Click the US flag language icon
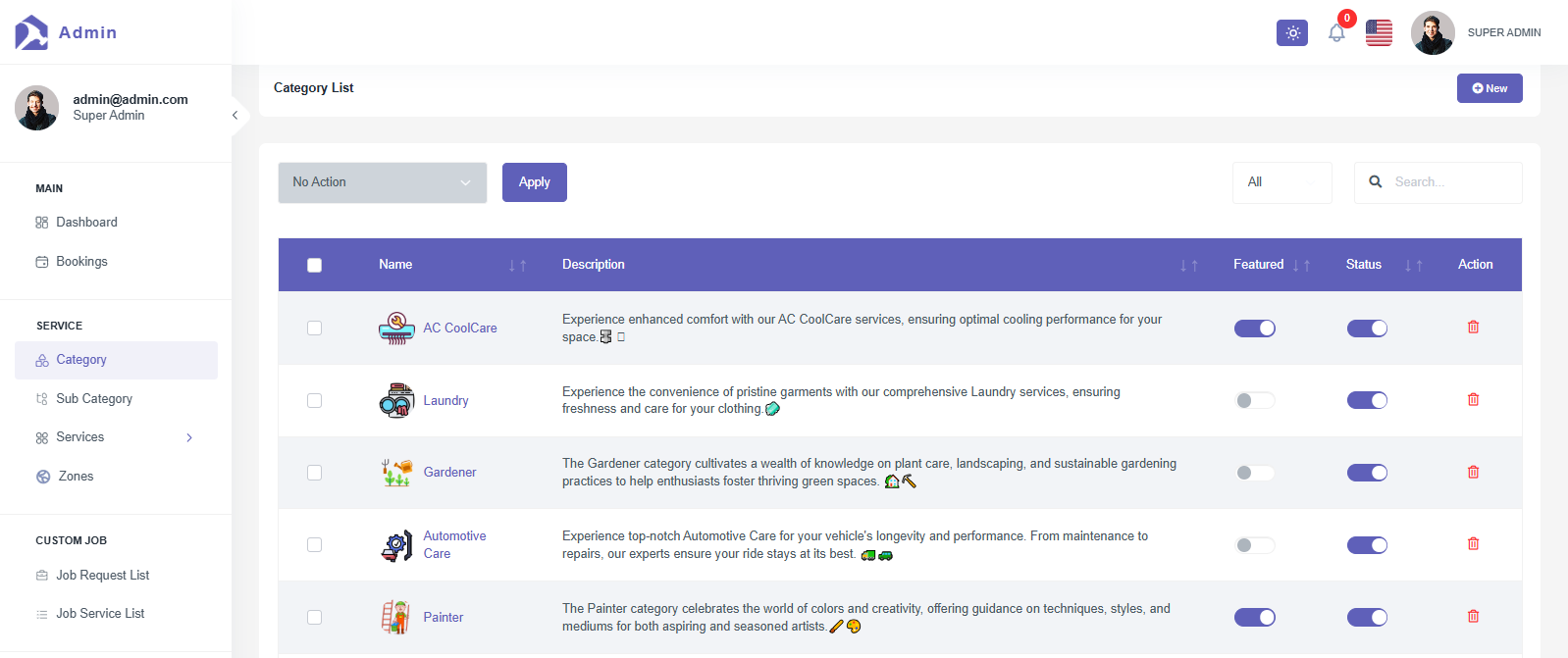Image resolution: width=1568 pixels, height=658 pixels. pyautogui.click(x=1379, y=33)
